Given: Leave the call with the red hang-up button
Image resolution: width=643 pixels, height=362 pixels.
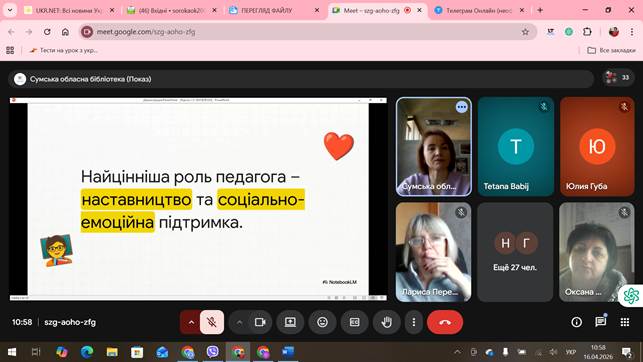Looking at the screenshot, I should [x=445, y=322].
